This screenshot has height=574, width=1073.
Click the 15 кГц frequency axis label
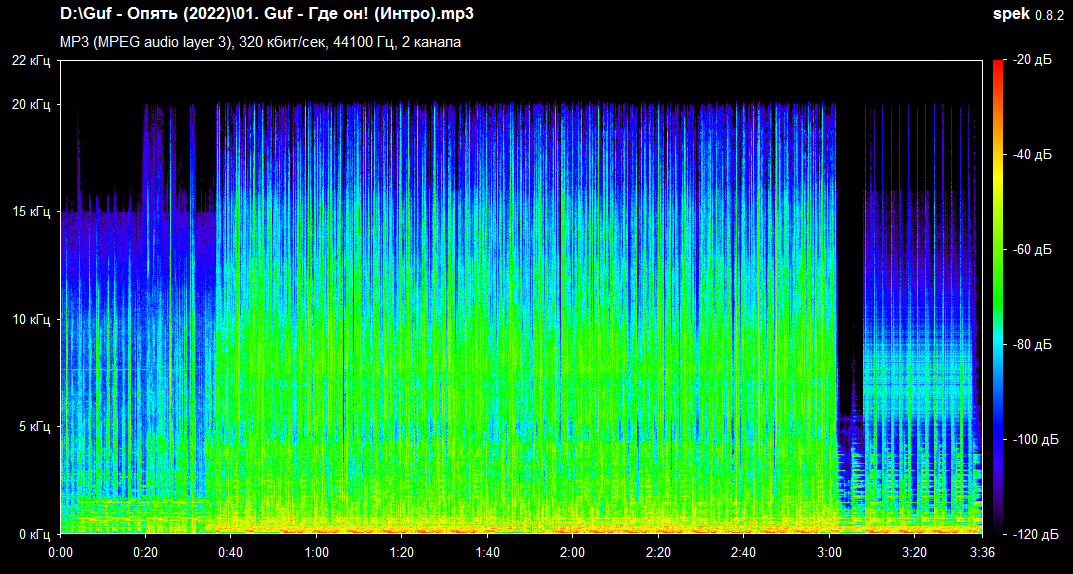pos(31,212)
